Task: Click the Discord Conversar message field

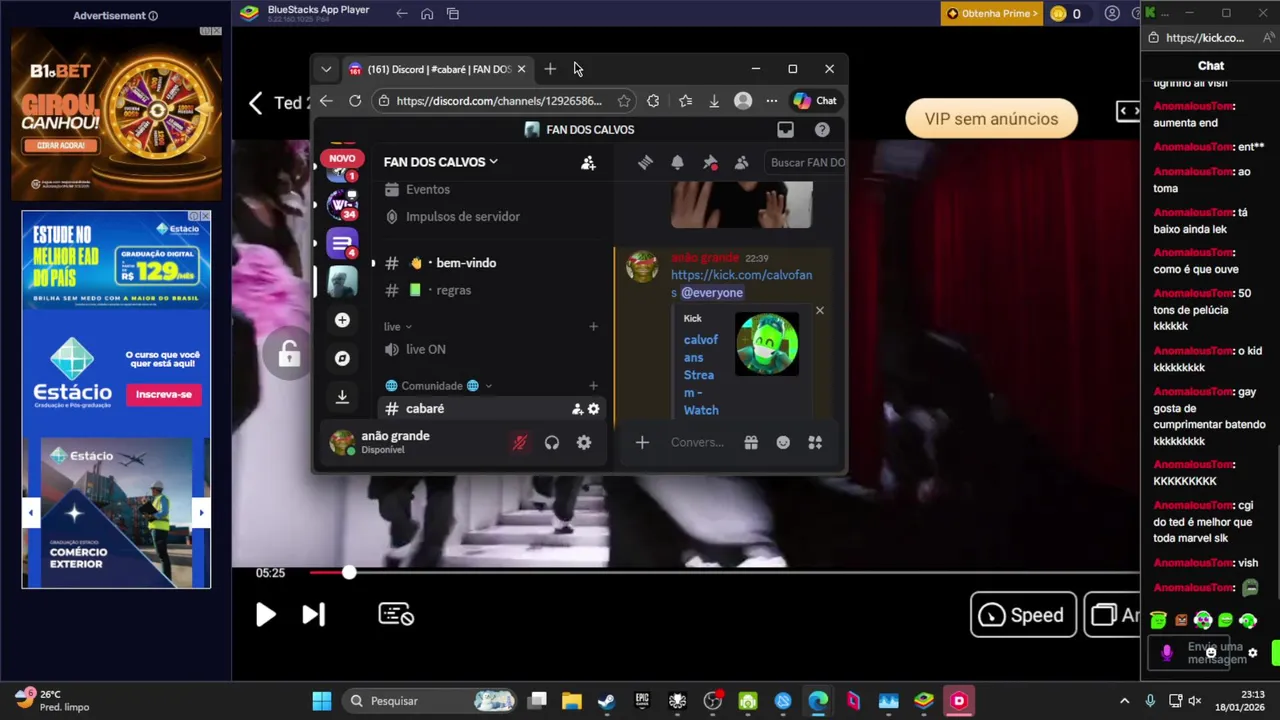Action: [x=697, y=442]
